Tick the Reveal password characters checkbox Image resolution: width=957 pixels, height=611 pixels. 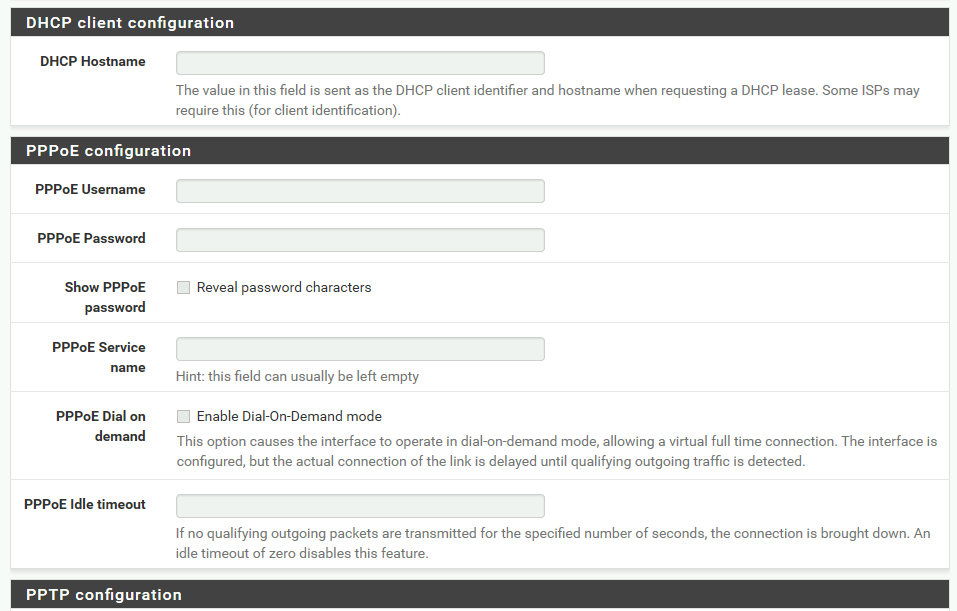183,287
